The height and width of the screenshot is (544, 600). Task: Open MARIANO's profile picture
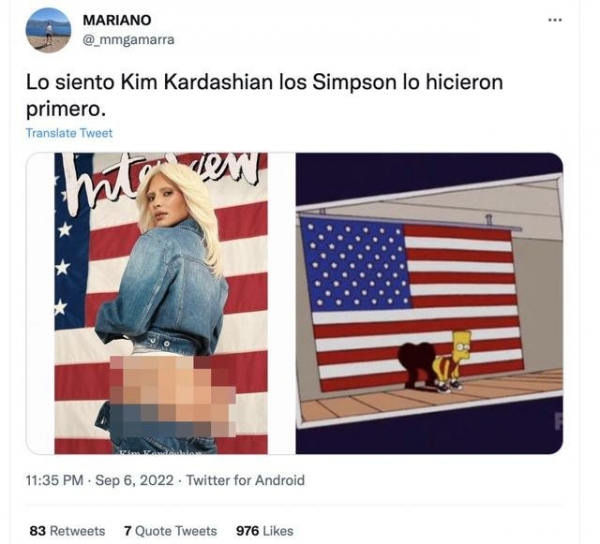pos(48,30)
